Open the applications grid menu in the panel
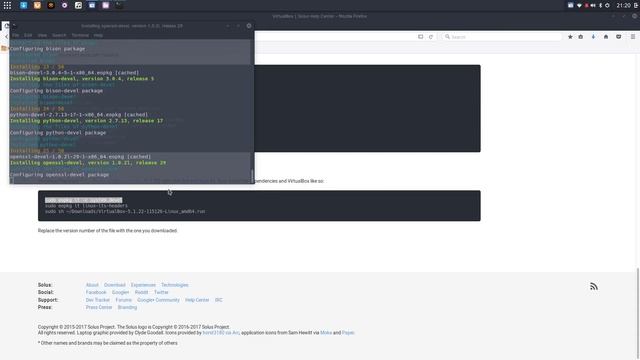This screenshot has width=640, height=360. (x=7, y=5)
